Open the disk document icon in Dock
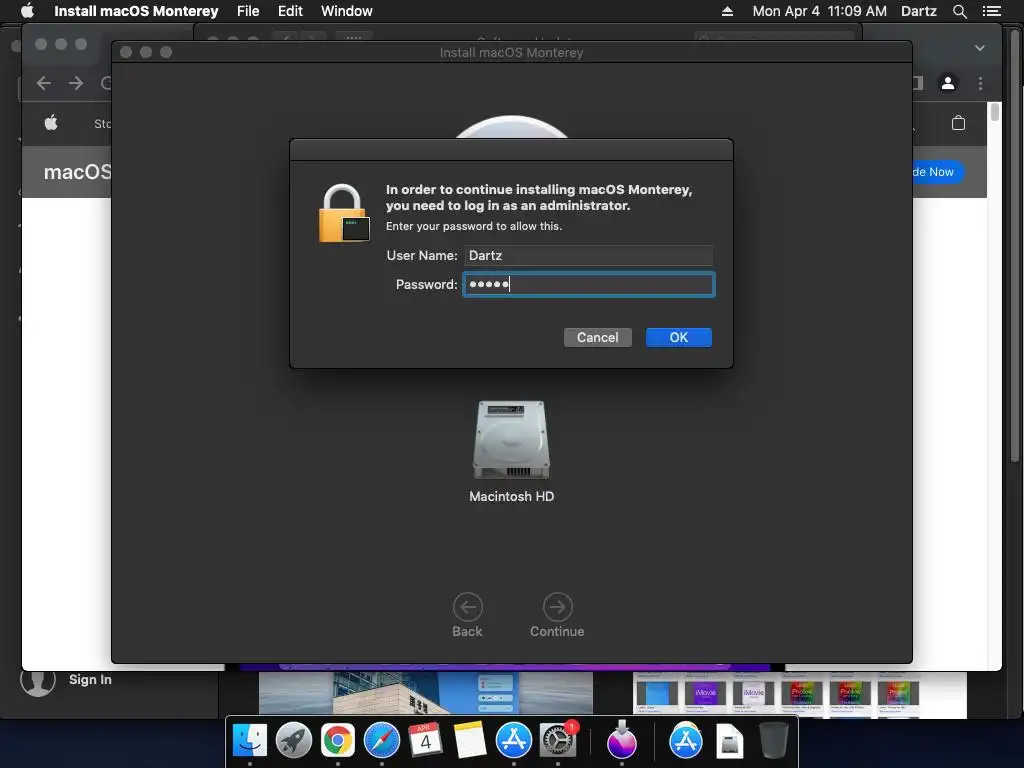Screen dimensions: 1024x768 pyautogui.click(x=729, y=742)
